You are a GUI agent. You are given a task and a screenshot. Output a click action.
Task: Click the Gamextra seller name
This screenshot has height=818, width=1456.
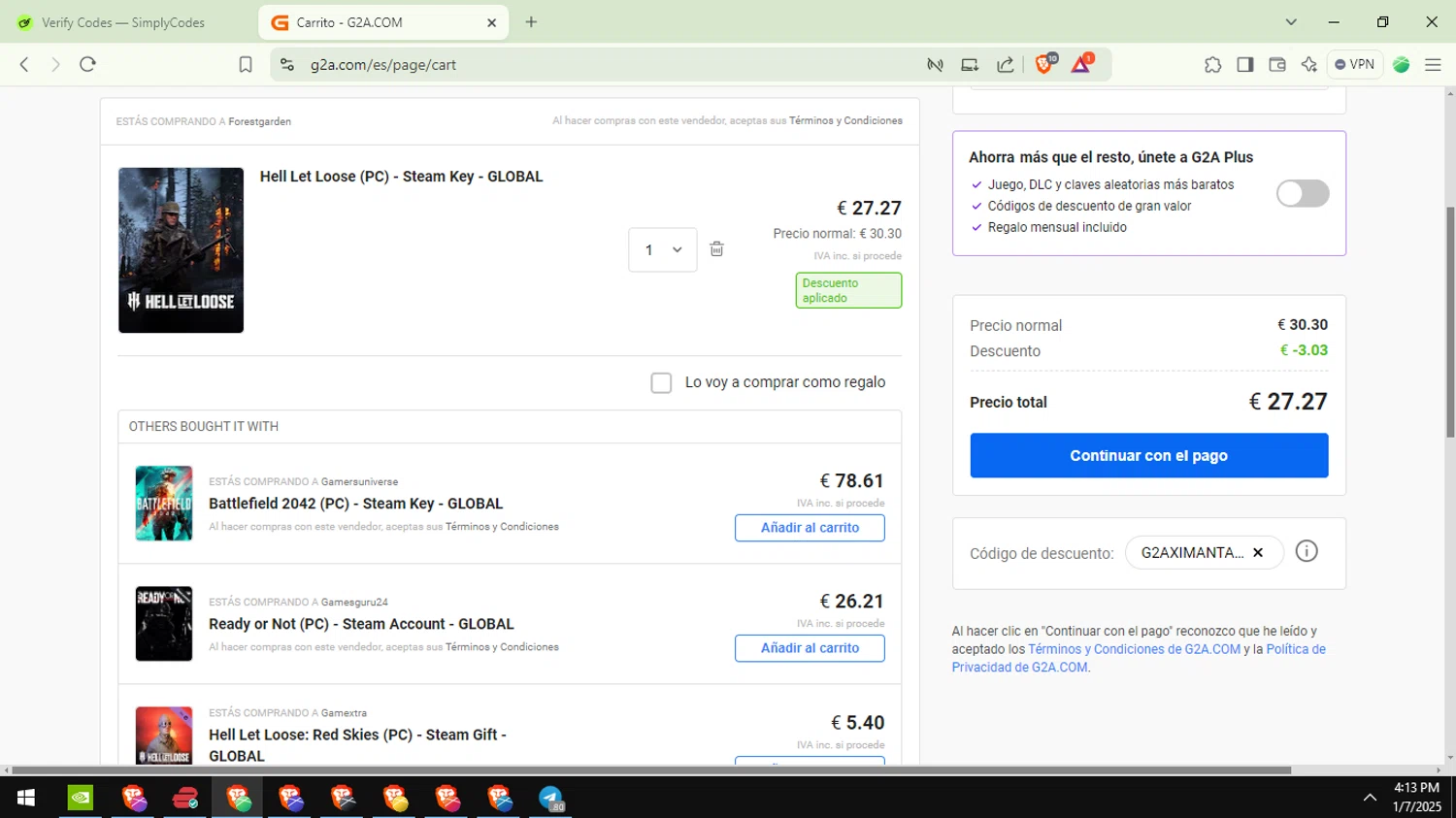point(344,713)
